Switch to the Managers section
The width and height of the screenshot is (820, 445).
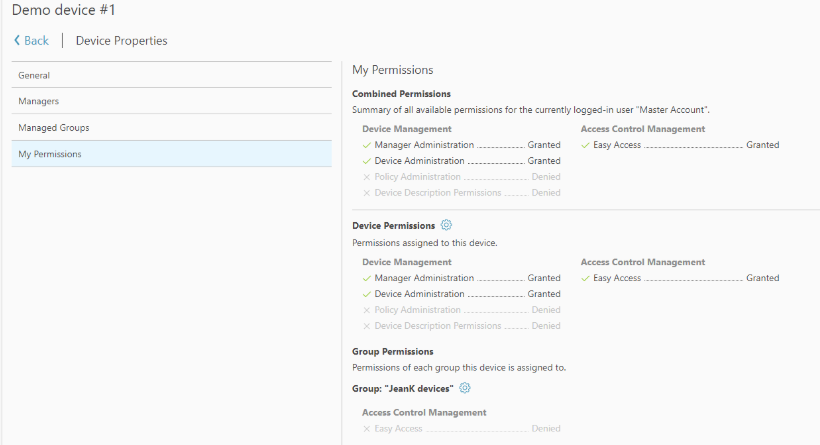pyautogui.click(x=38, y=101)
